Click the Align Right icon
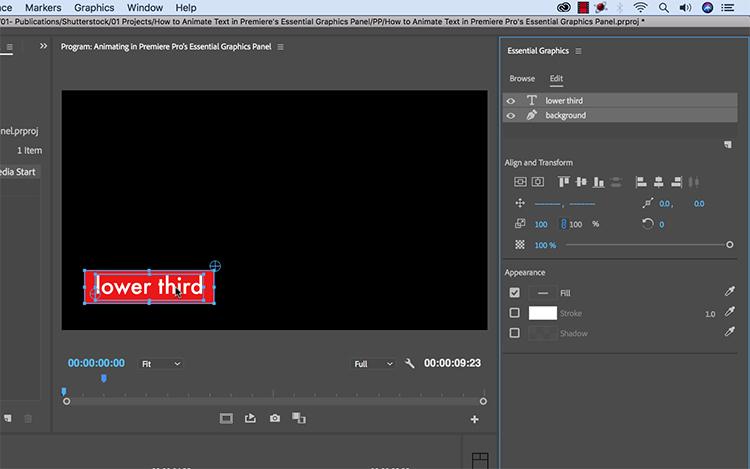750x469 pixels. (x=676, y=182)
